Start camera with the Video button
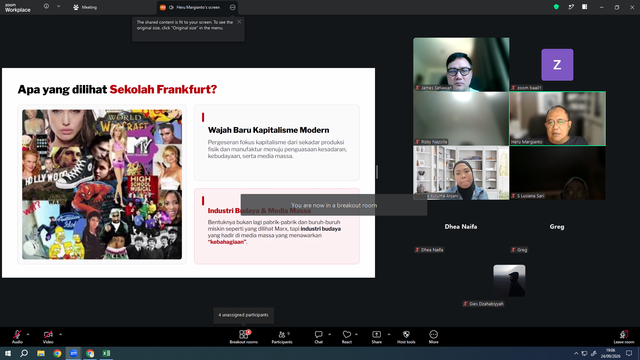This screenshot has width=640, height=360. 48,337
